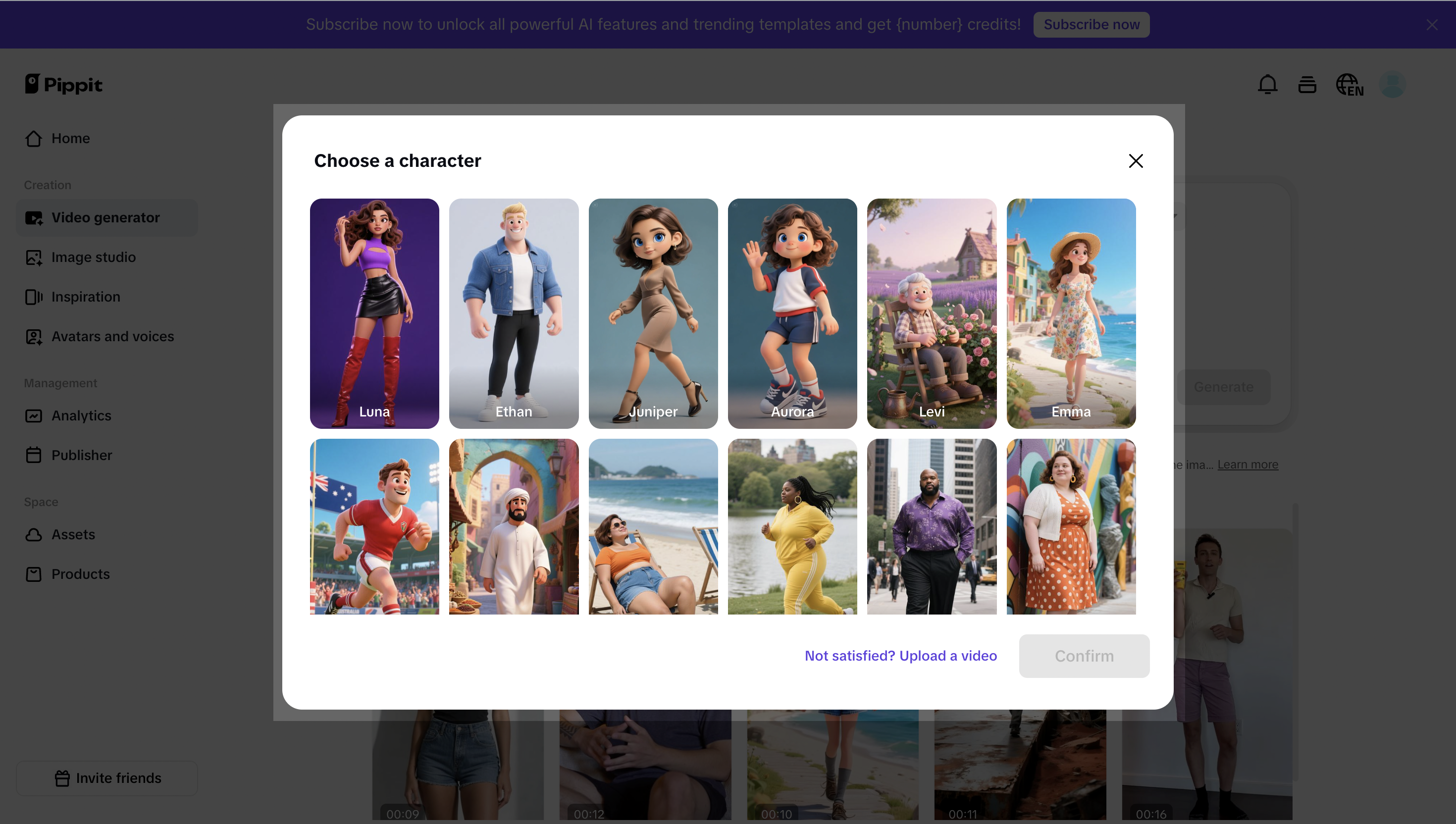
Task: Click the notification bell icon
Action: (1267, 85)
